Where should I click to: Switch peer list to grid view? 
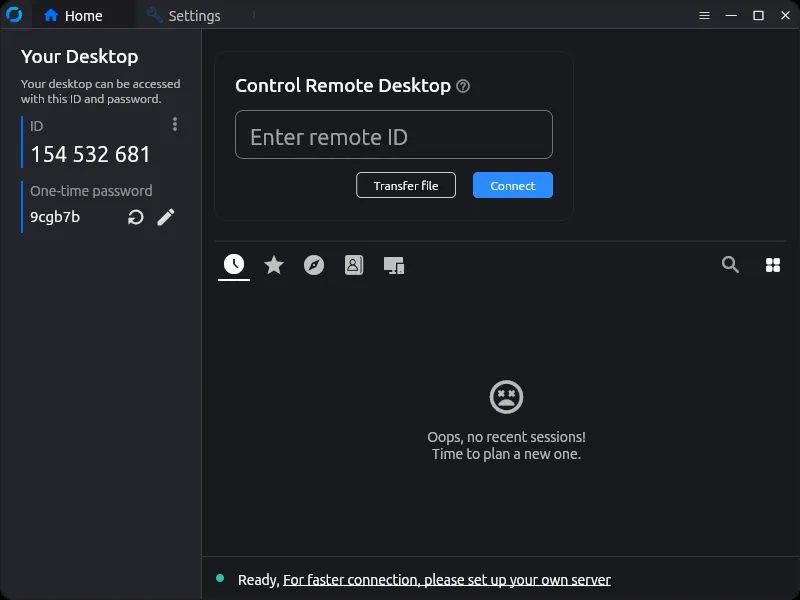point(772,265)
